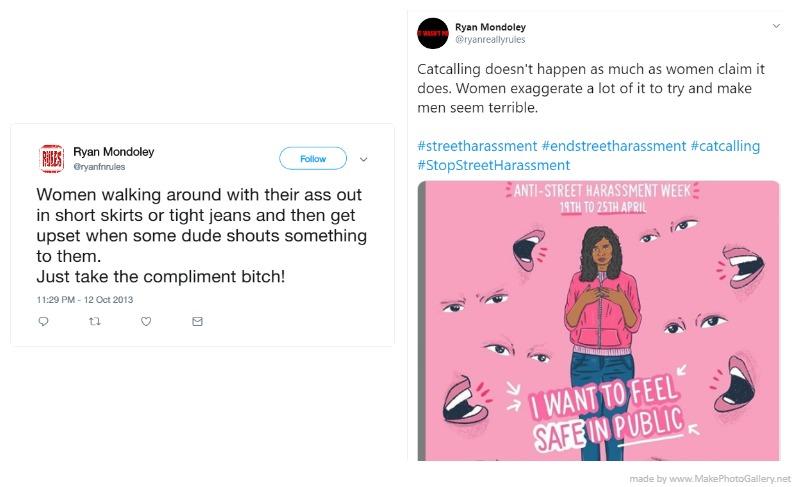
Task: Open the Ryan Mondoley name on the left tweet
Action: (x=113, y=152)
